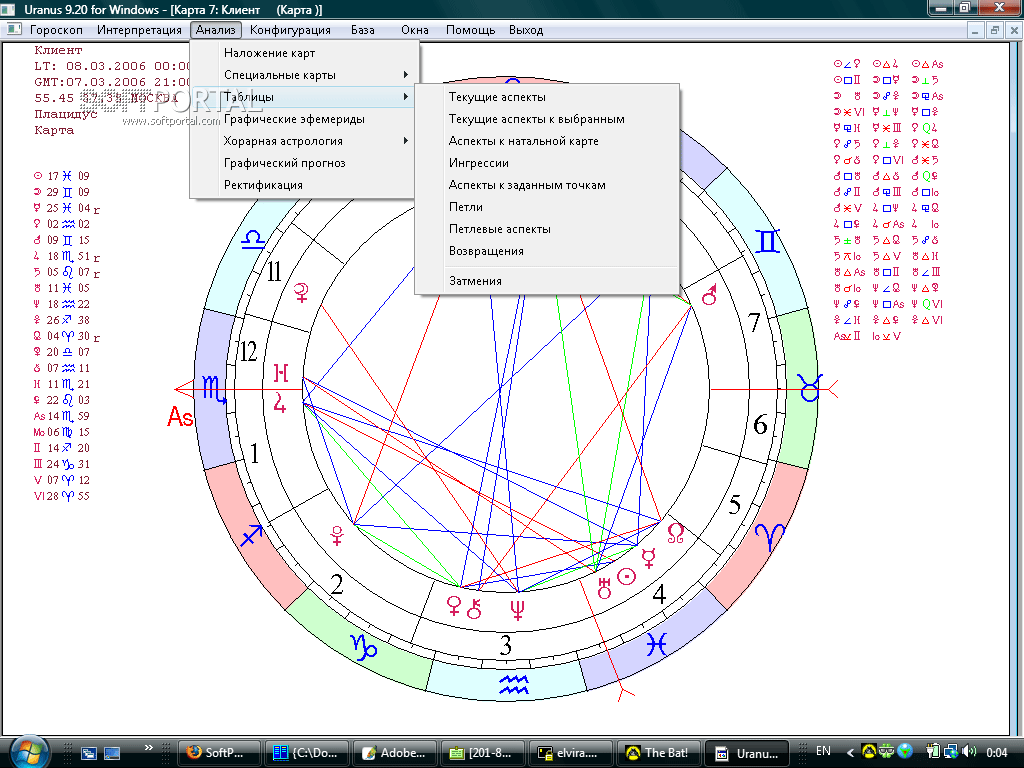
Task: Switch to The Bat! taskbar button
Action: [x=658, y=753]
